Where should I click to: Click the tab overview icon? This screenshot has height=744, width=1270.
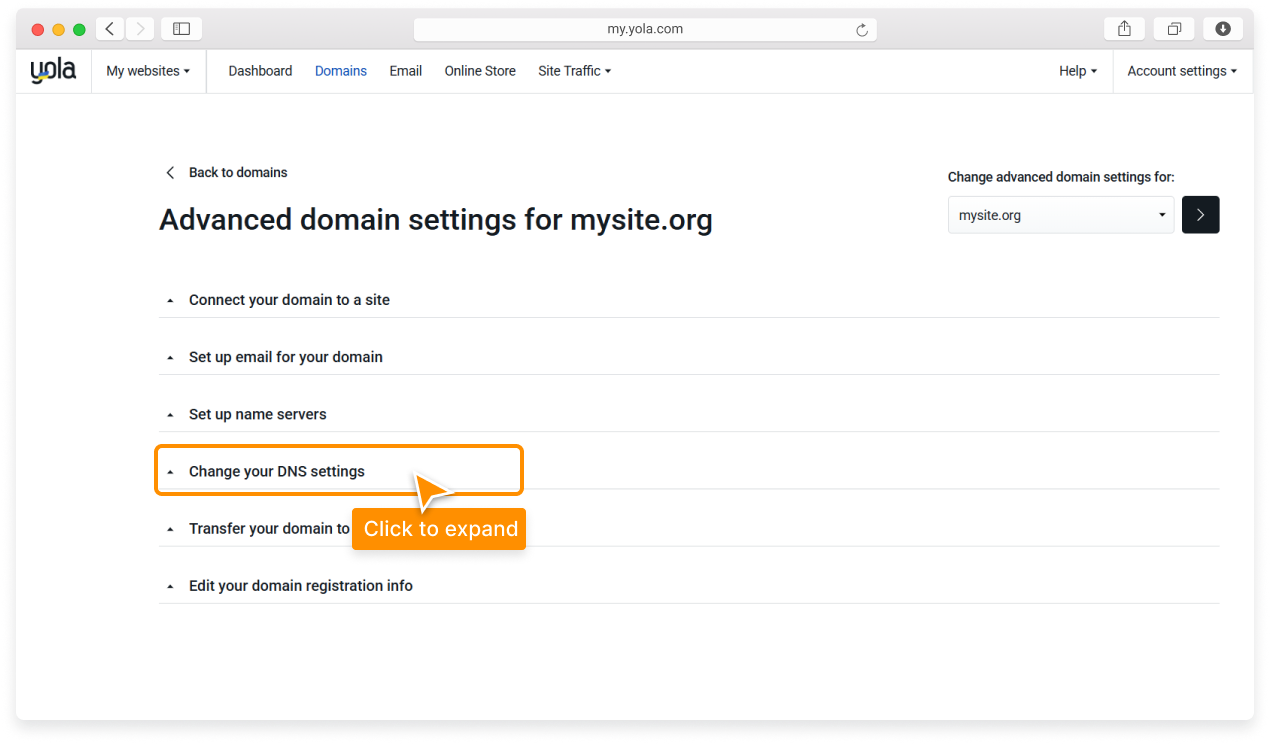tap(1173, 28)
